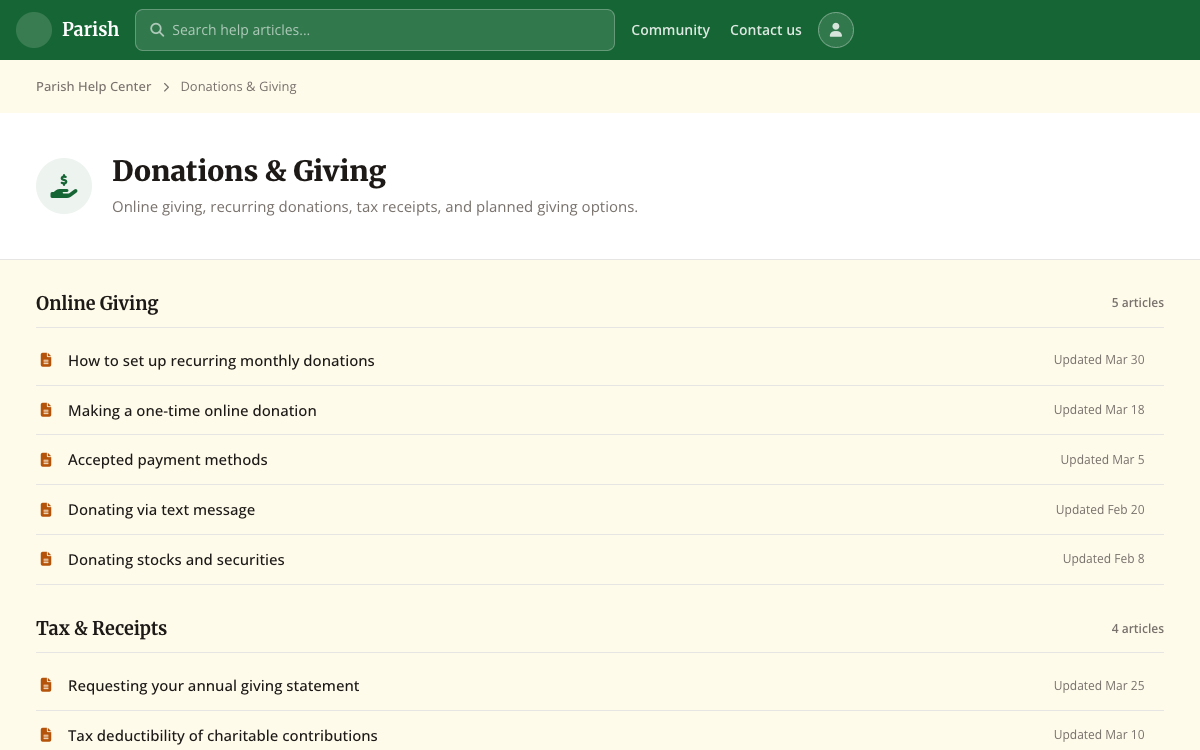Click the Donations & Giving hand-dollar icon
Viewport: 1200px width, 750px height.
click(64, 186)
